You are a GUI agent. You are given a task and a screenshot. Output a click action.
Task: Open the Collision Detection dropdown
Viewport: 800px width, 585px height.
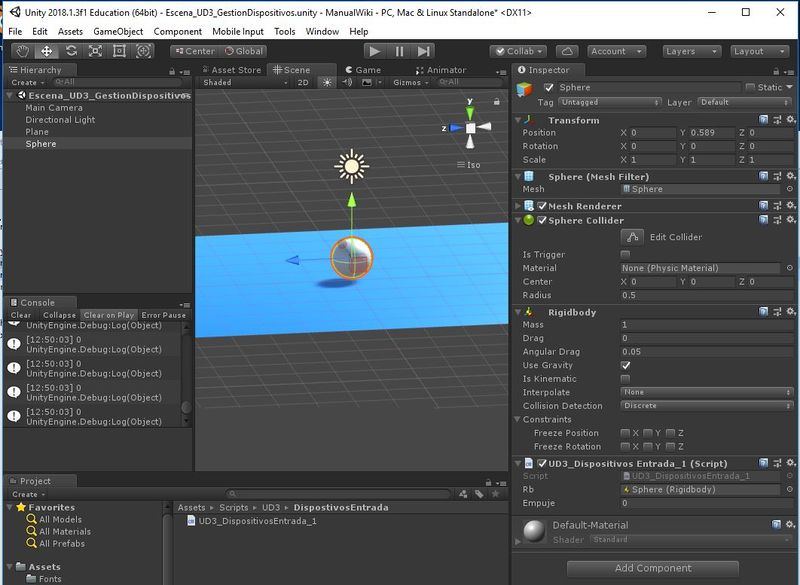(707, 405)
